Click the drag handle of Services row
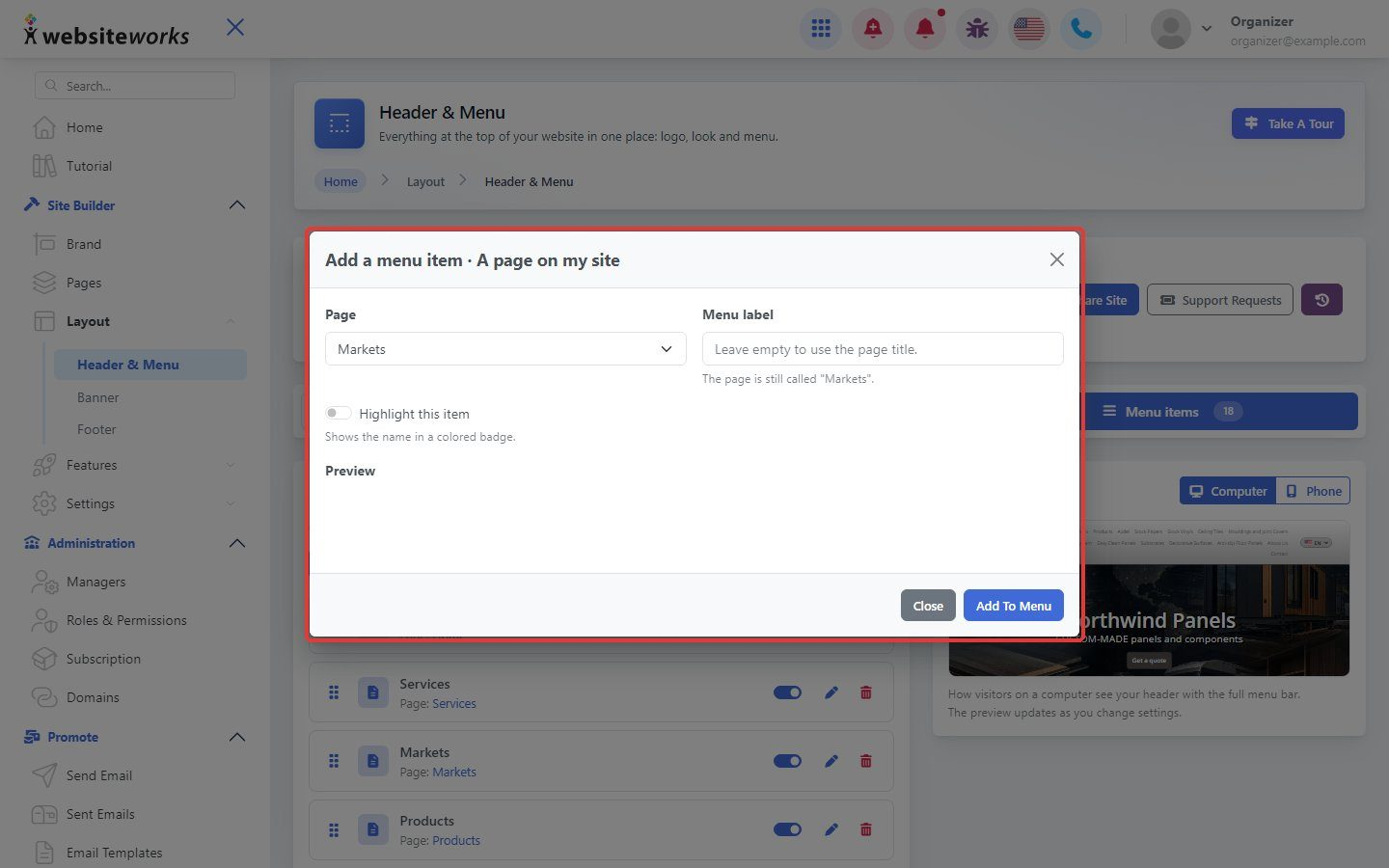This screenshot has width=1389, height=868. pyautogui.click(x=334, y=692)
